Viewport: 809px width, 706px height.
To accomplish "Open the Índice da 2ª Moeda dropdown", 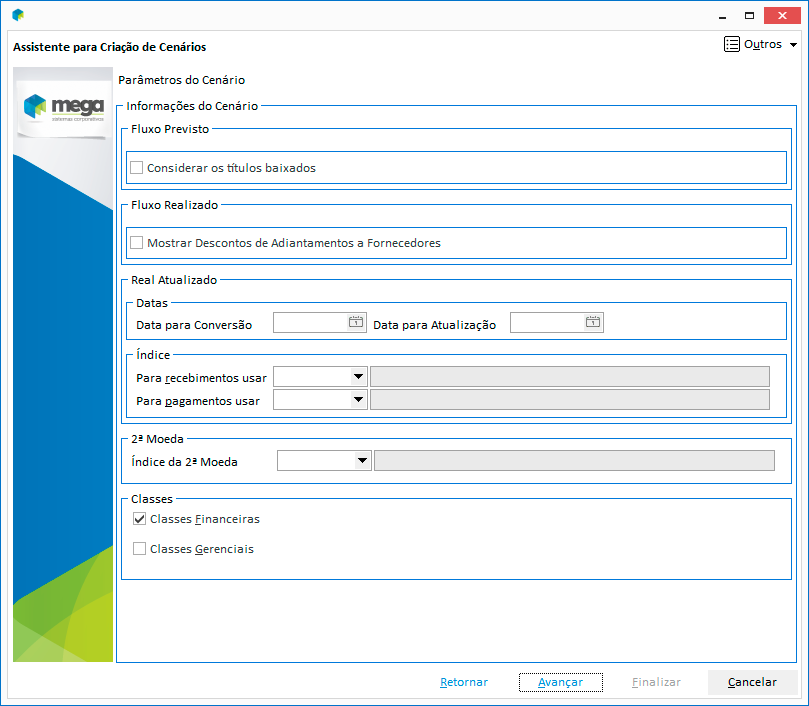I will click(362, 461).
